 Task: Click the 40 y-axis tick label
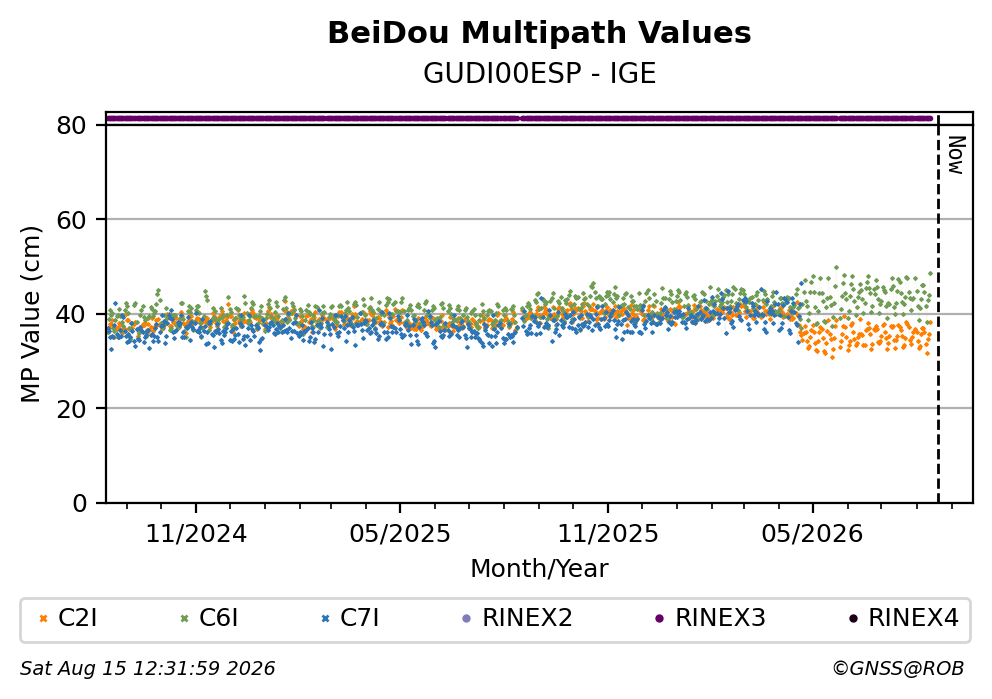[71, 314]
